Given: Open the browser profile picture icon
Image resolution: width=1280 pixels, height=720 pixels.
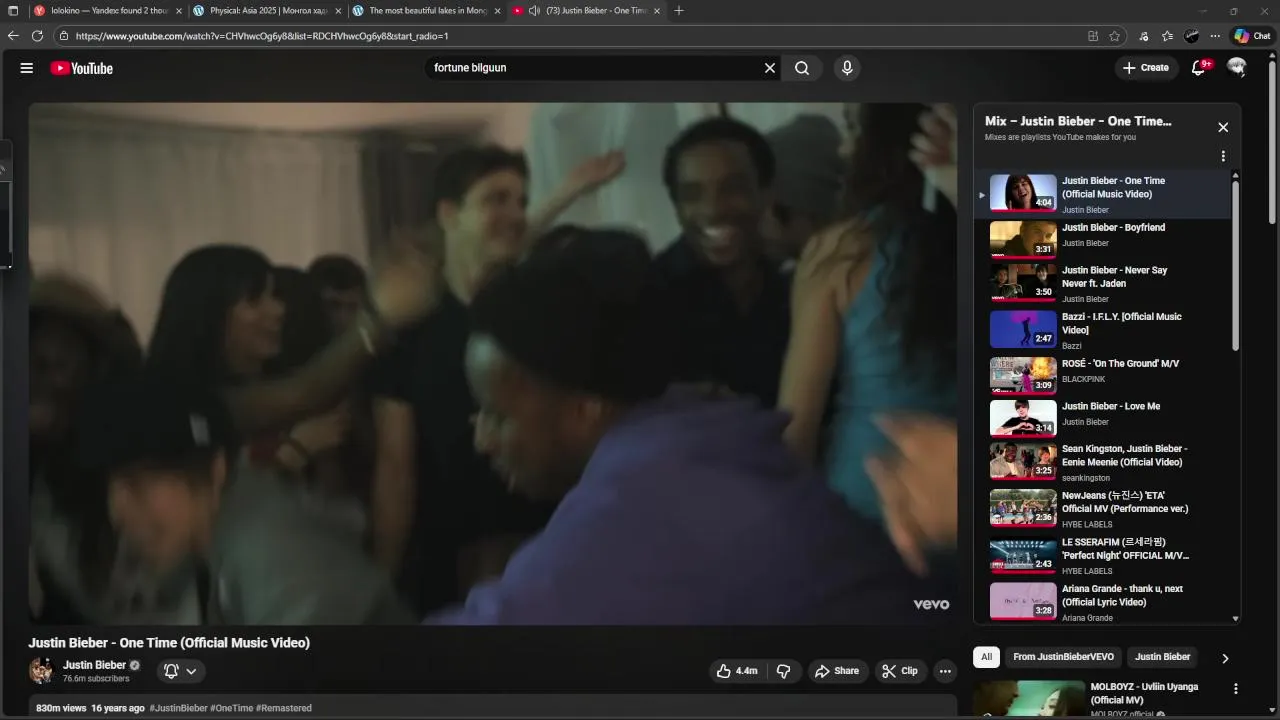Looking at the screenshot, I should coord(1191,36).
